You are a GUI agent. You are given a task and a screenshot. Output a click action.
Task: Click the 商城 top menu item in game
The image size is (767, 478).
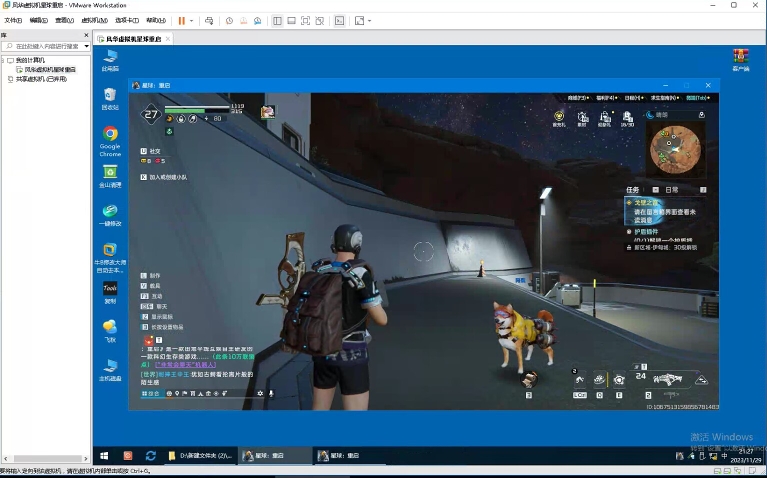pos(578,98)
